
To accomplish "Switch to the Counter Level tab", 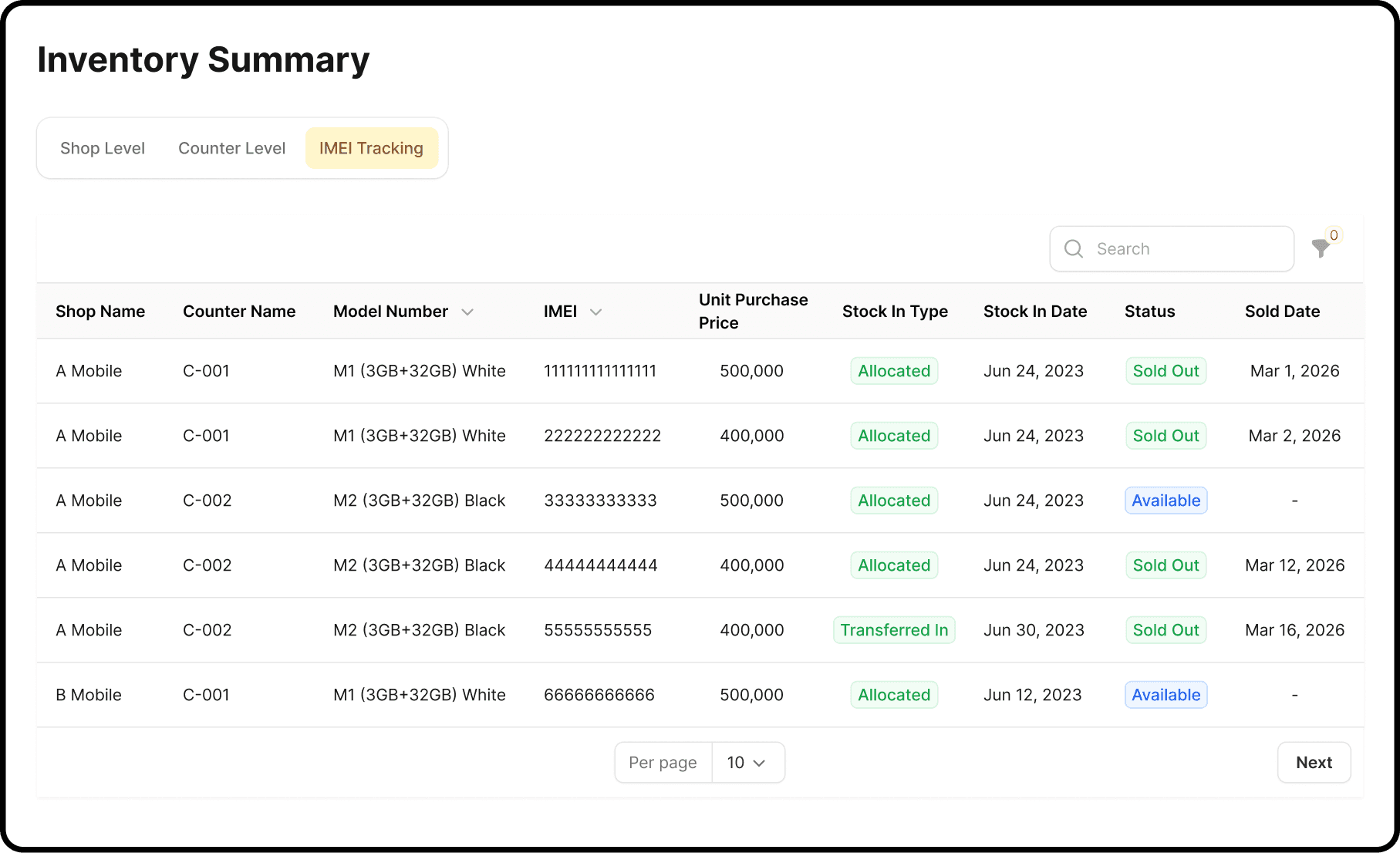I will (232, 148).
